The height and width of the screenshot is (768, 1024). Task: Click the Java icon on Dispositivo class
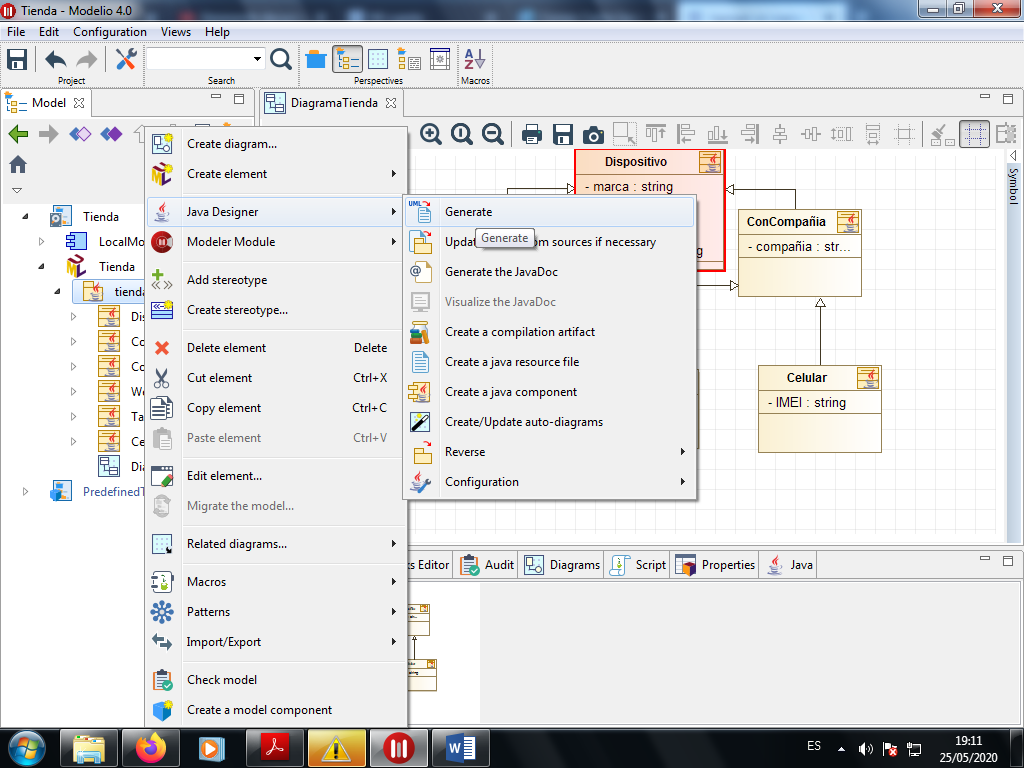pos(711,161)
